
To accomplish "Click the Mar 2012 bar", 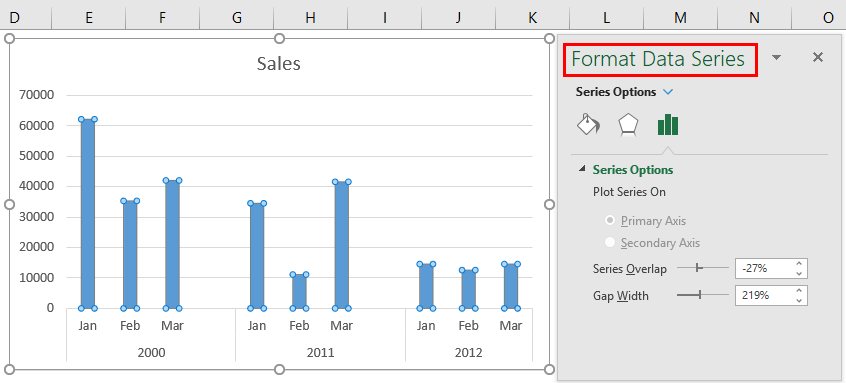I will point(511,286).
